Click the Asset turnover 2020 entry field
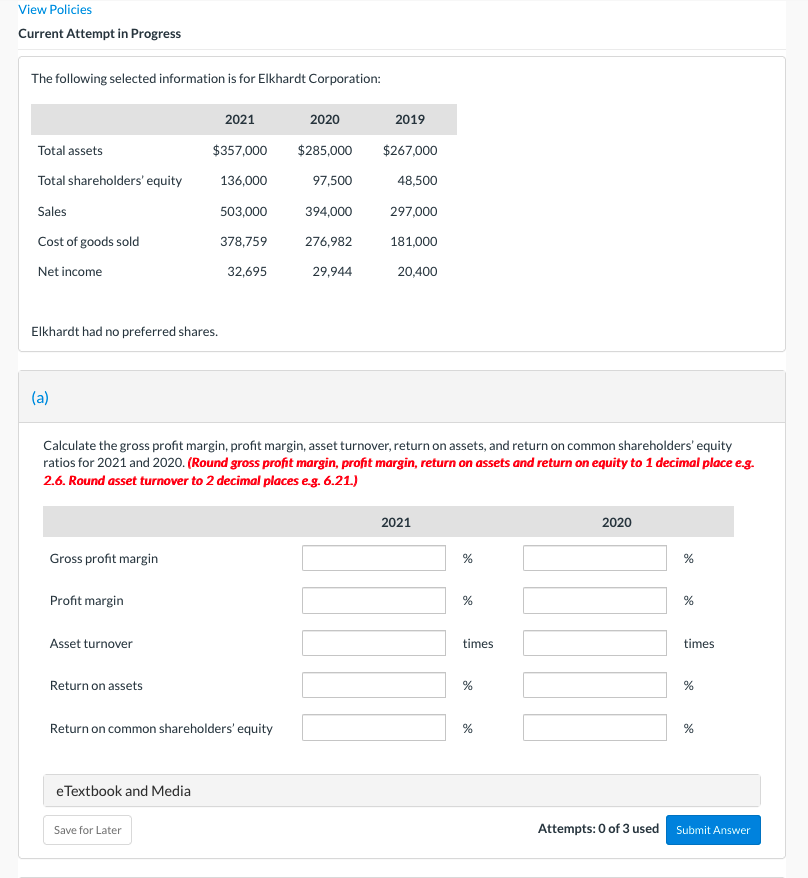The height and width of the screenshot is (878, 808). click(594, 642)
